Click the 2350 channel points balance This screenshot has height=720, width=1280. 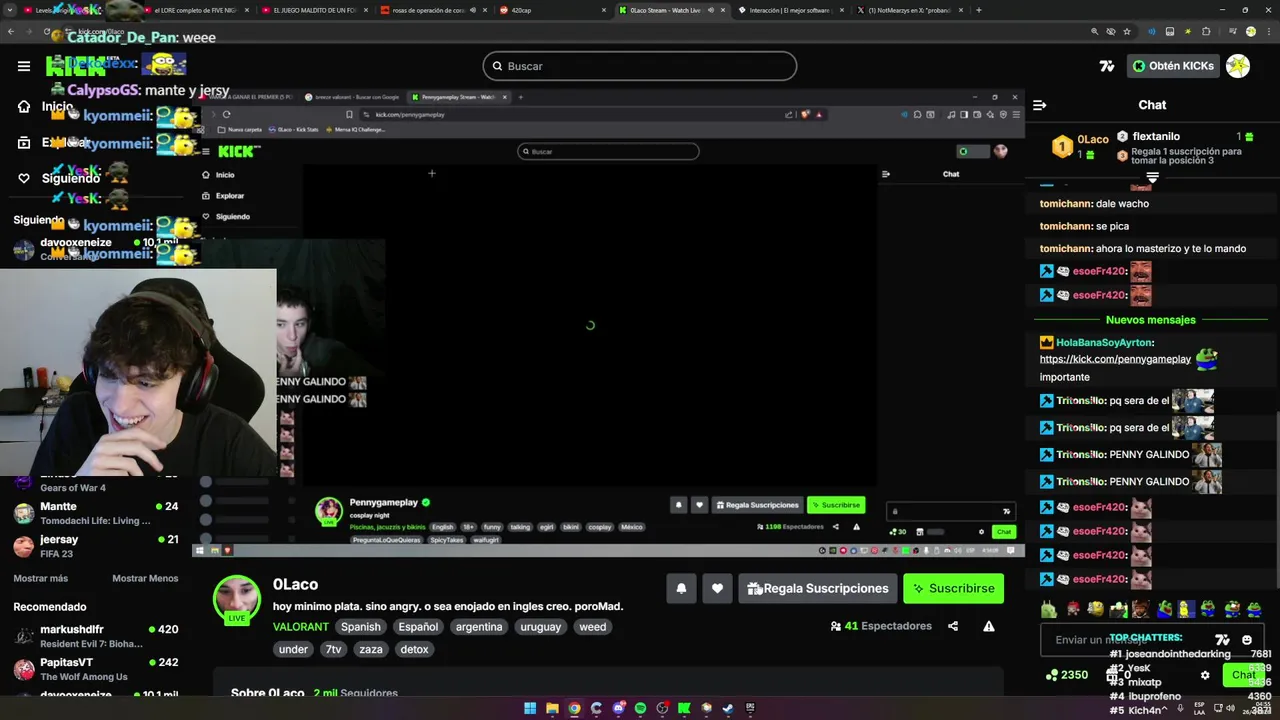pyautogui.click(x=1067, y=675)
